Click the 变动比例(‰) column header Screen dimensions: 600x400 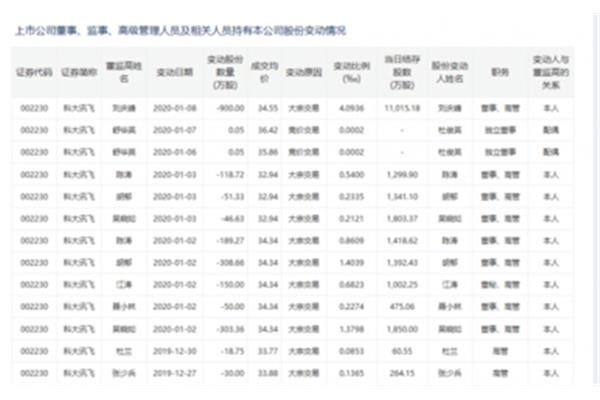click(x=352, y=72)
